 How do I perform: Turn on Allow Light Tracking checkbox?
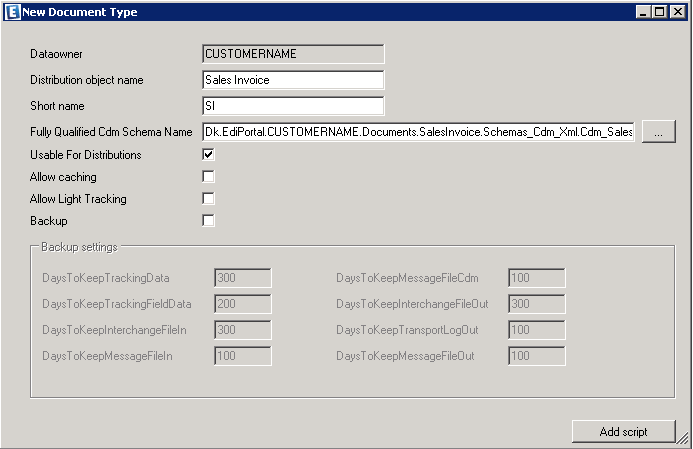[209, 199]
